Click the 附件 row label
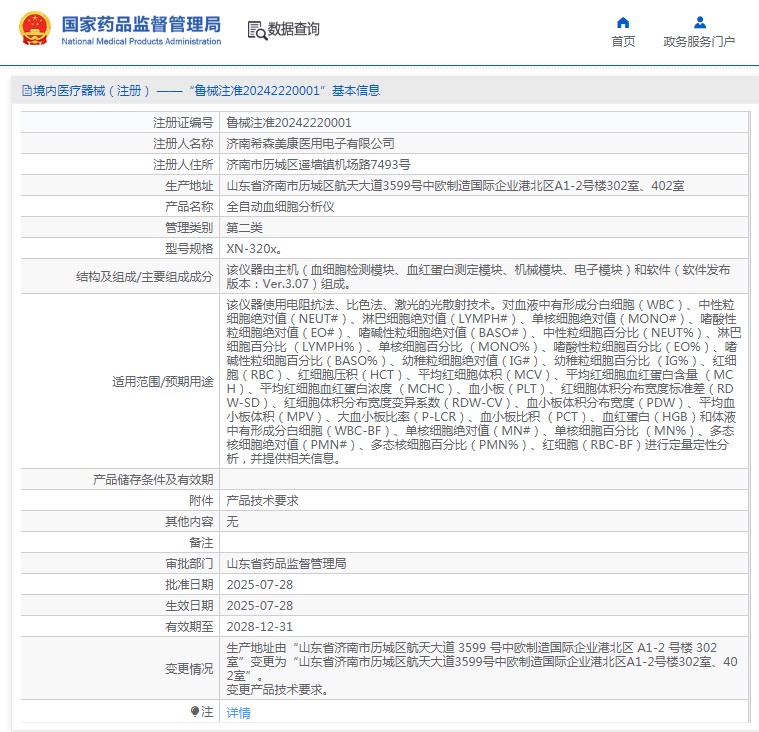759x732 pixels. pos(201,501)
